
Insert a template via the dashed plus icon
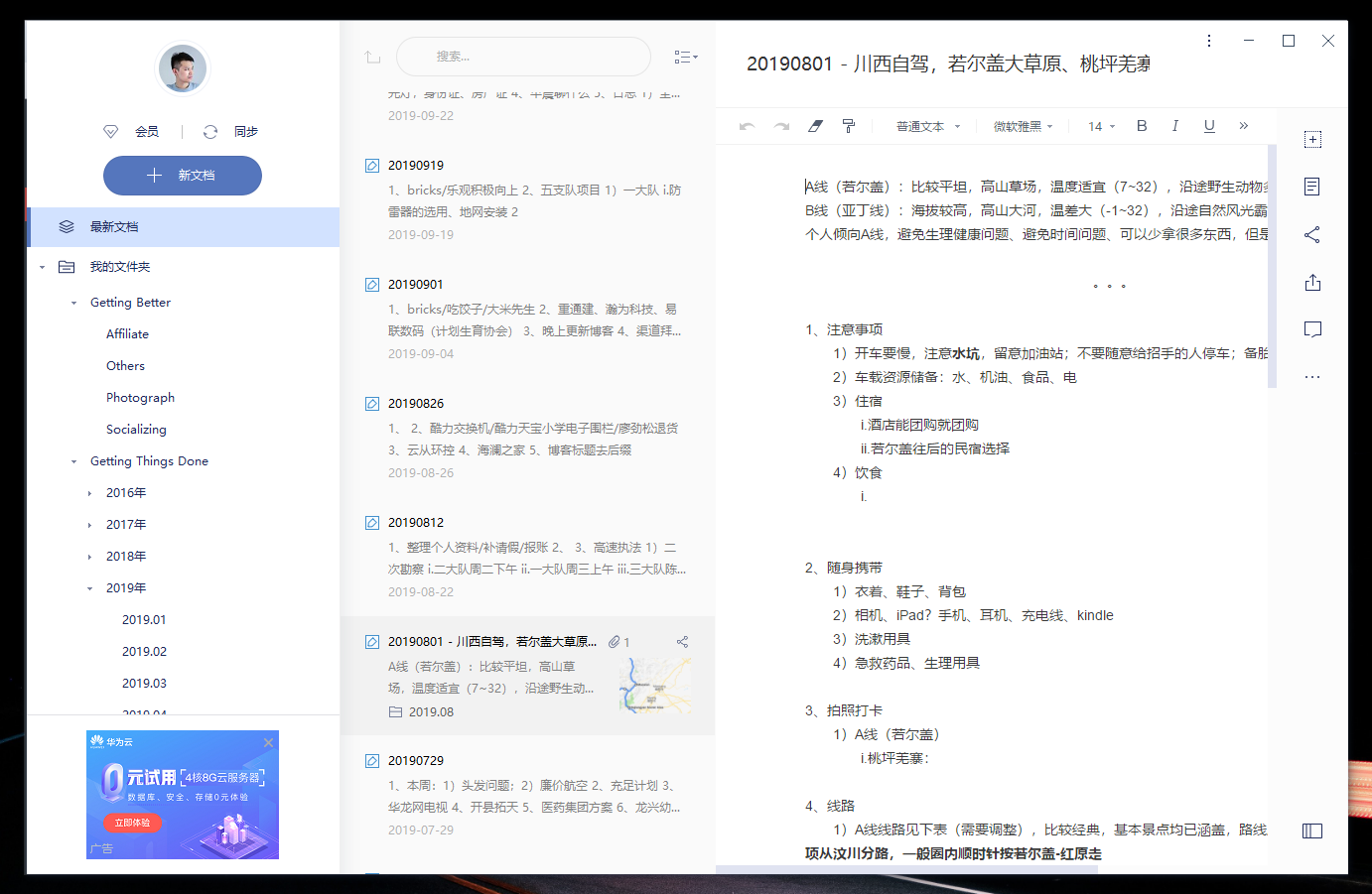coord(1312,139)
